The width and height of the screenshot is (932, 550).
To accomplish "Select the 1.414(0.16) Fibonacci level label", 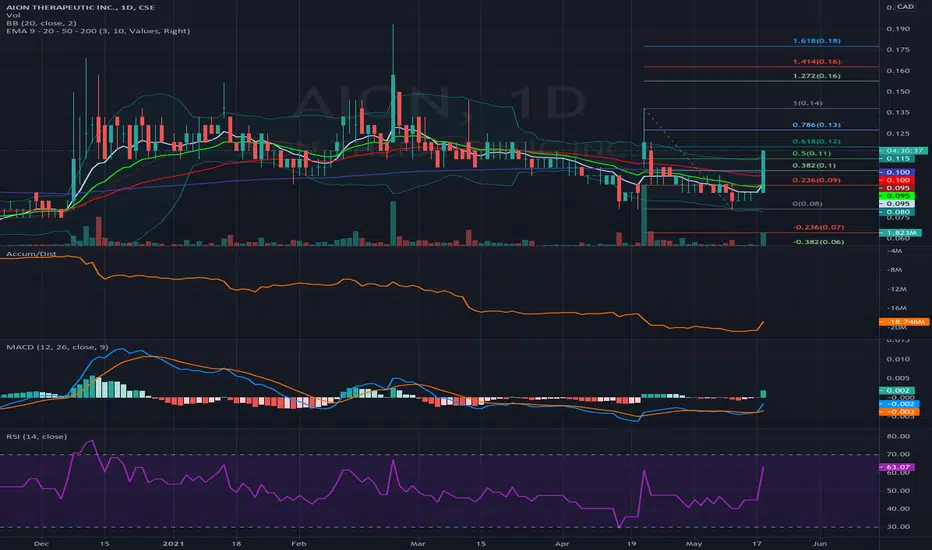I will coord(816,62).
